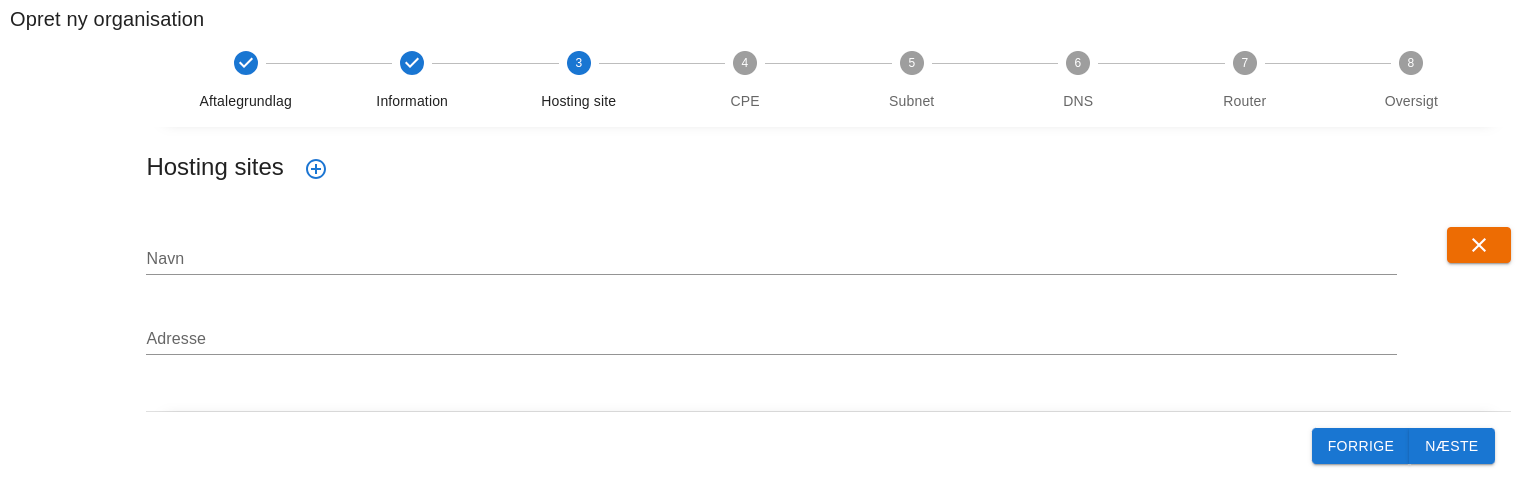Image resolution: width=1523 pixels, height=477 pixels.
Task: Click the completed Aftalegrundlag checkmark icon
Action: point(245,63)
